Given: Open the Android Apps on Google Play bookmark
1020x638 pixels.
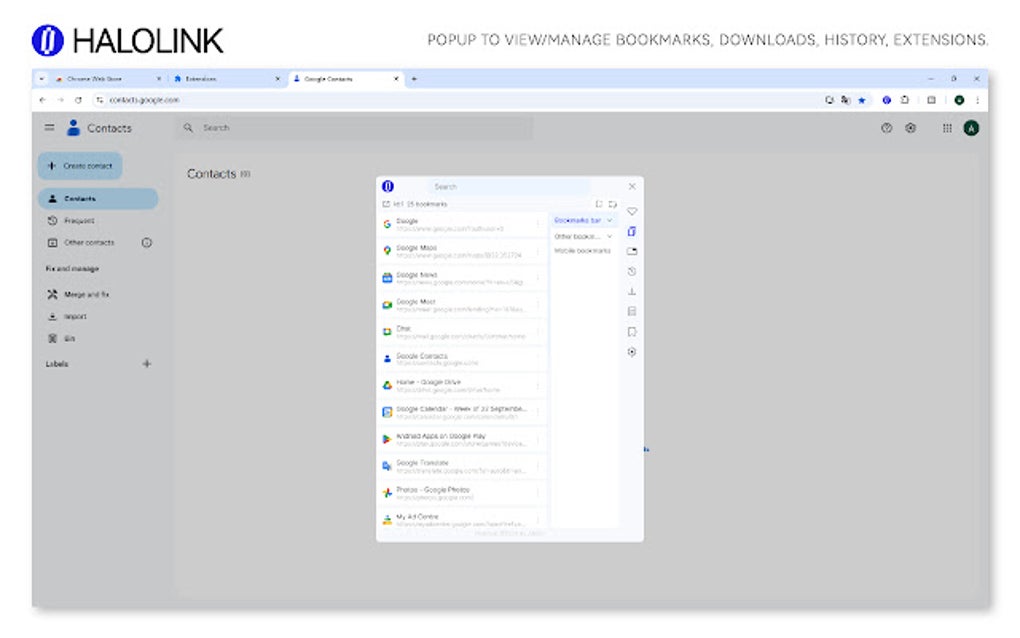Looking at the screenshot, I should coord(462,440).
